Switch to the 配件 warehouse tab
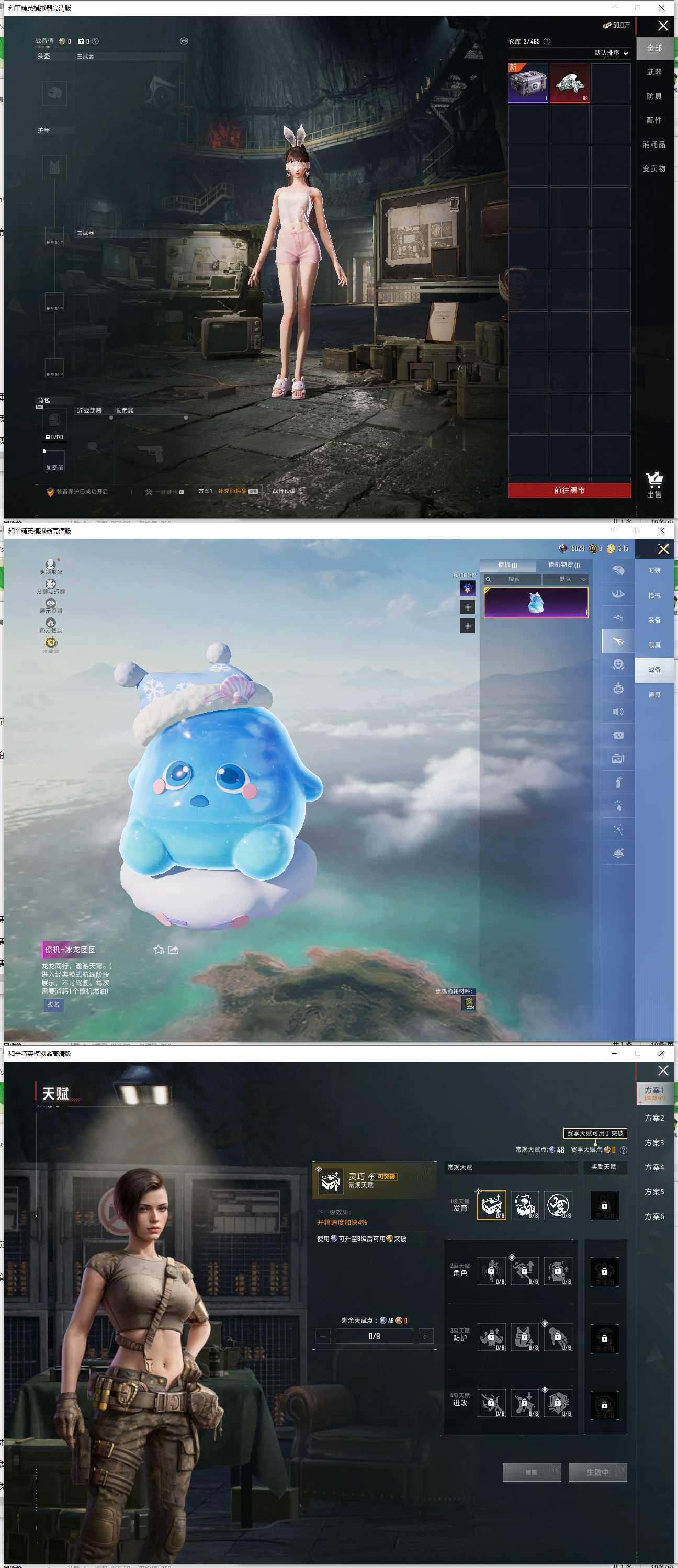This screenshot has width=678, height=1568. coord(654,120)
